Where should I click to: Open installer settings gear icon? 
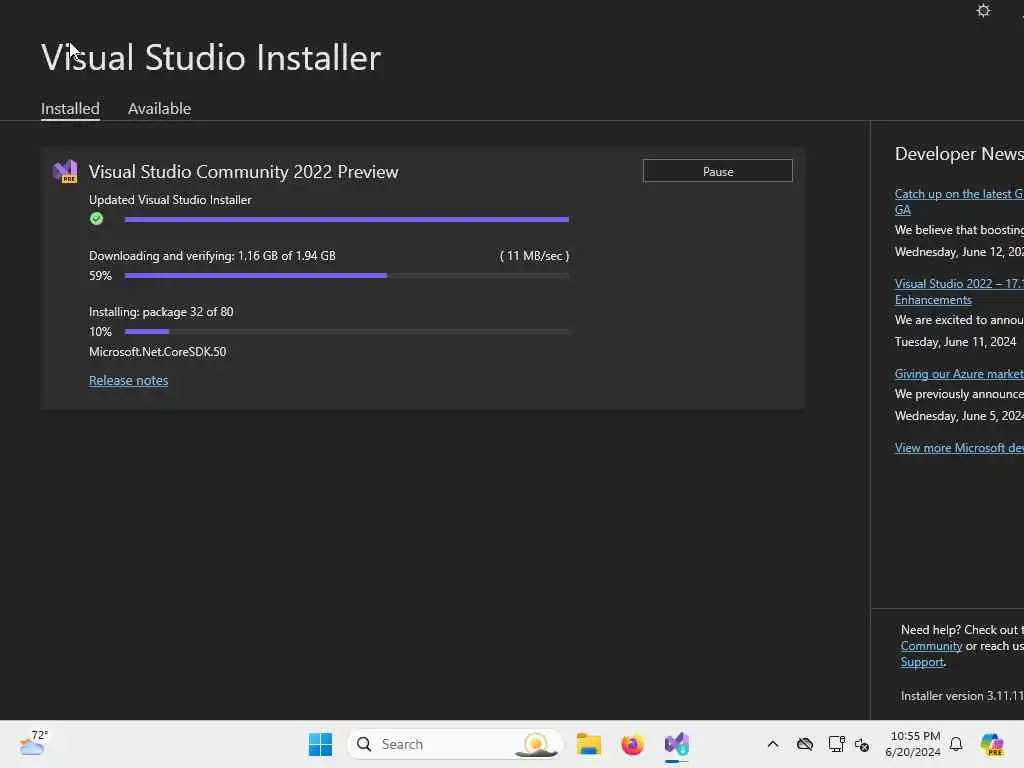[983, 10]
